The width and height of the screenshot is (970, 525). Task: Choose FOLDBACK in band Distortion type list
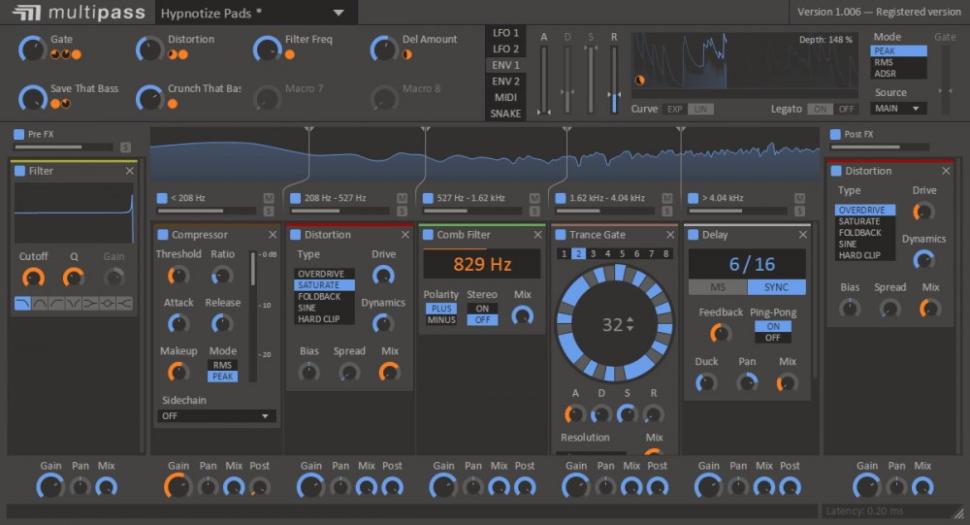320,297
